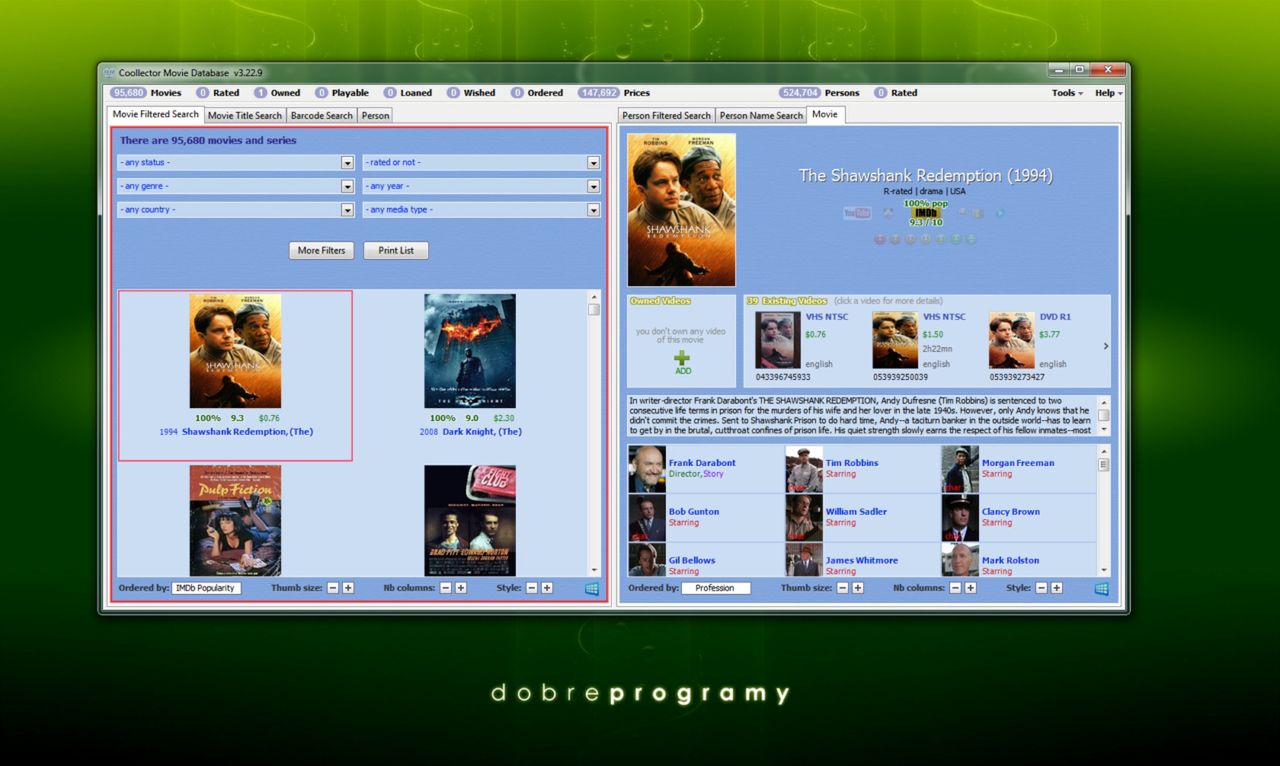
Task: Click the Wished counter in status bar
Action: [471, 93]
